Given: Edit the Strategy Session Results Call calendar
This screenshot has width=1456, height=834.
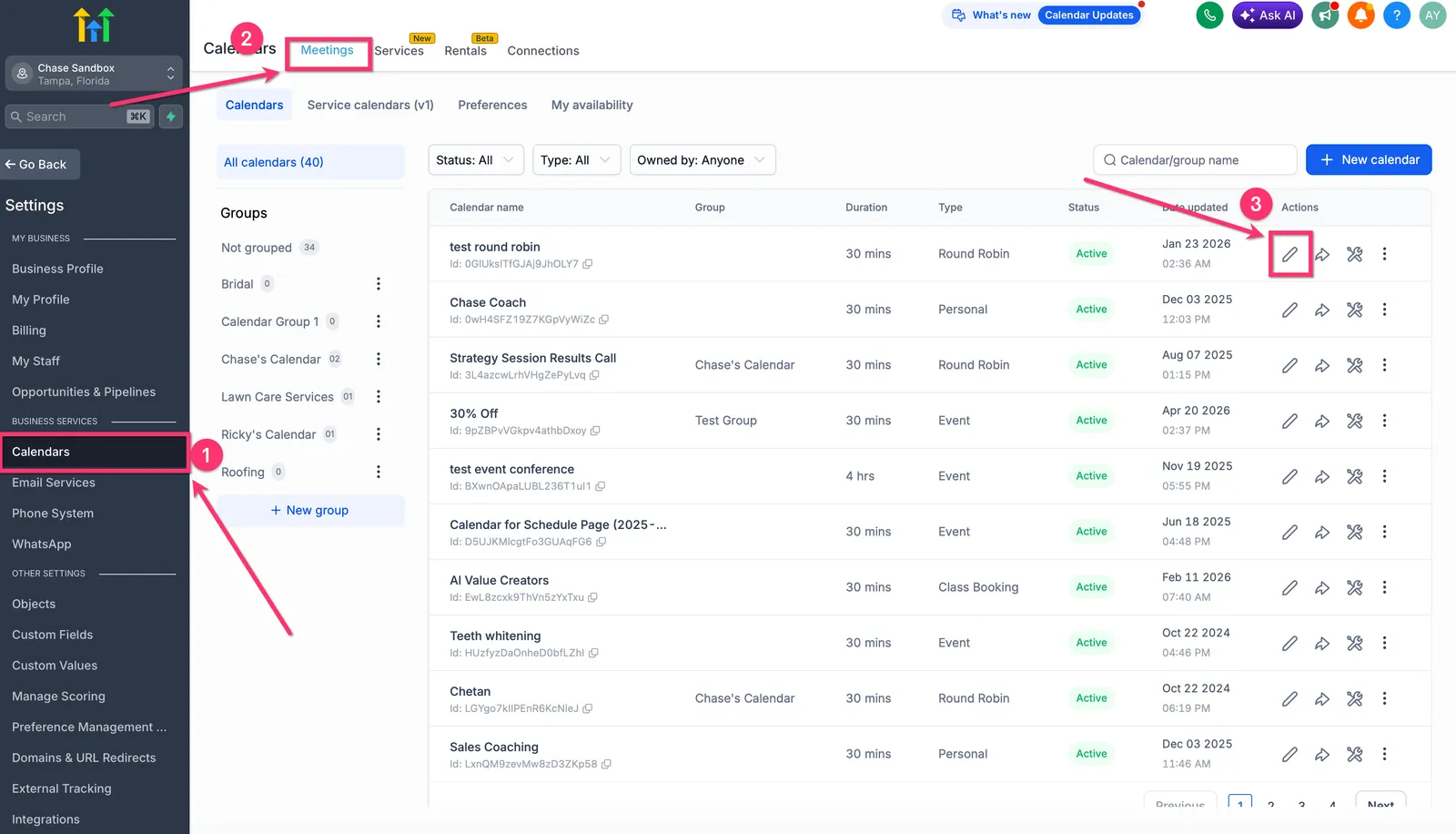Looking at the screenshot, I should 1289,365.
